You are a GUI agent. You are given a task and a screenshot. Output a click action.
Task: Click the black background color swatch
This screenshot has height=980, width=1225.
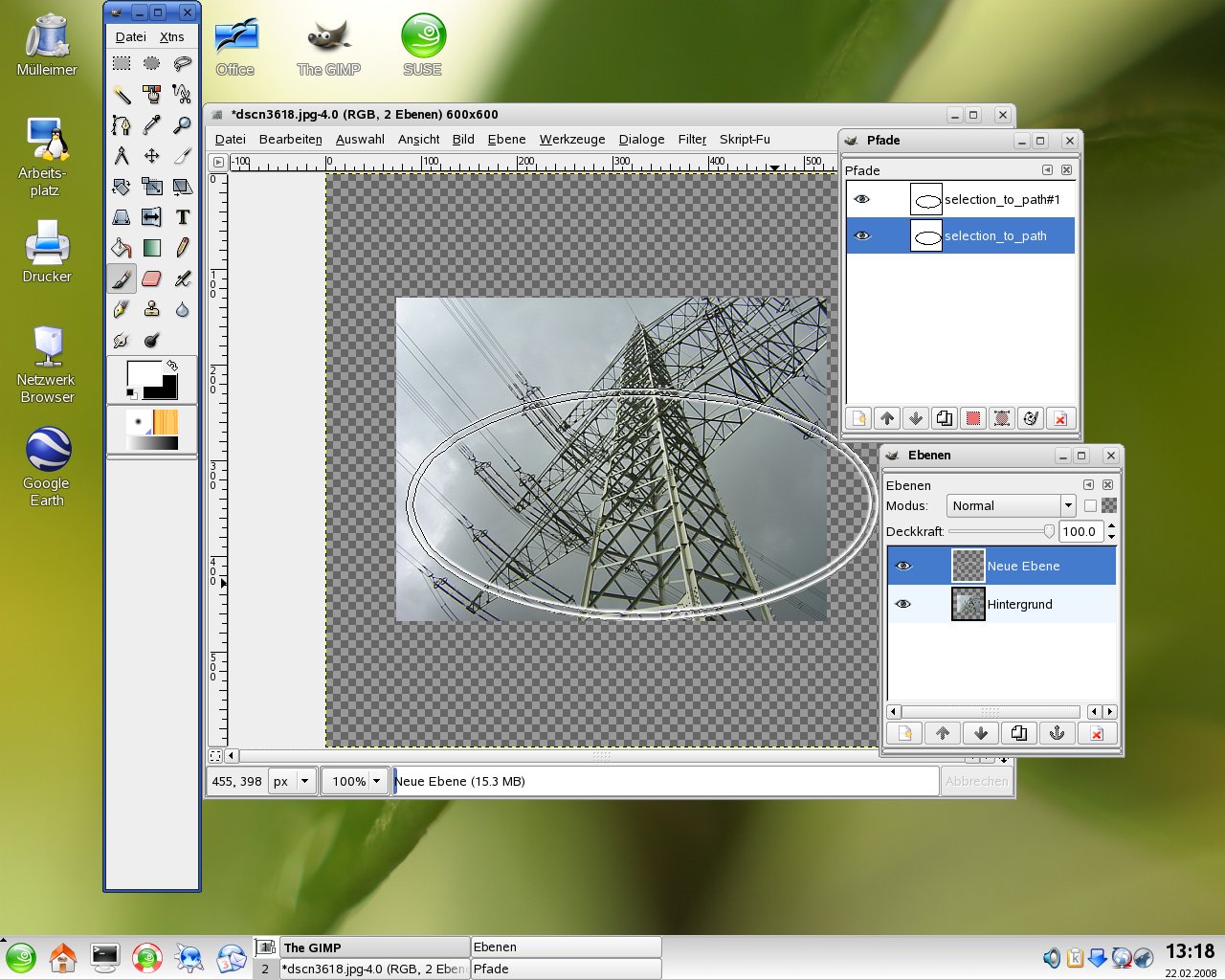coord(167,388)
